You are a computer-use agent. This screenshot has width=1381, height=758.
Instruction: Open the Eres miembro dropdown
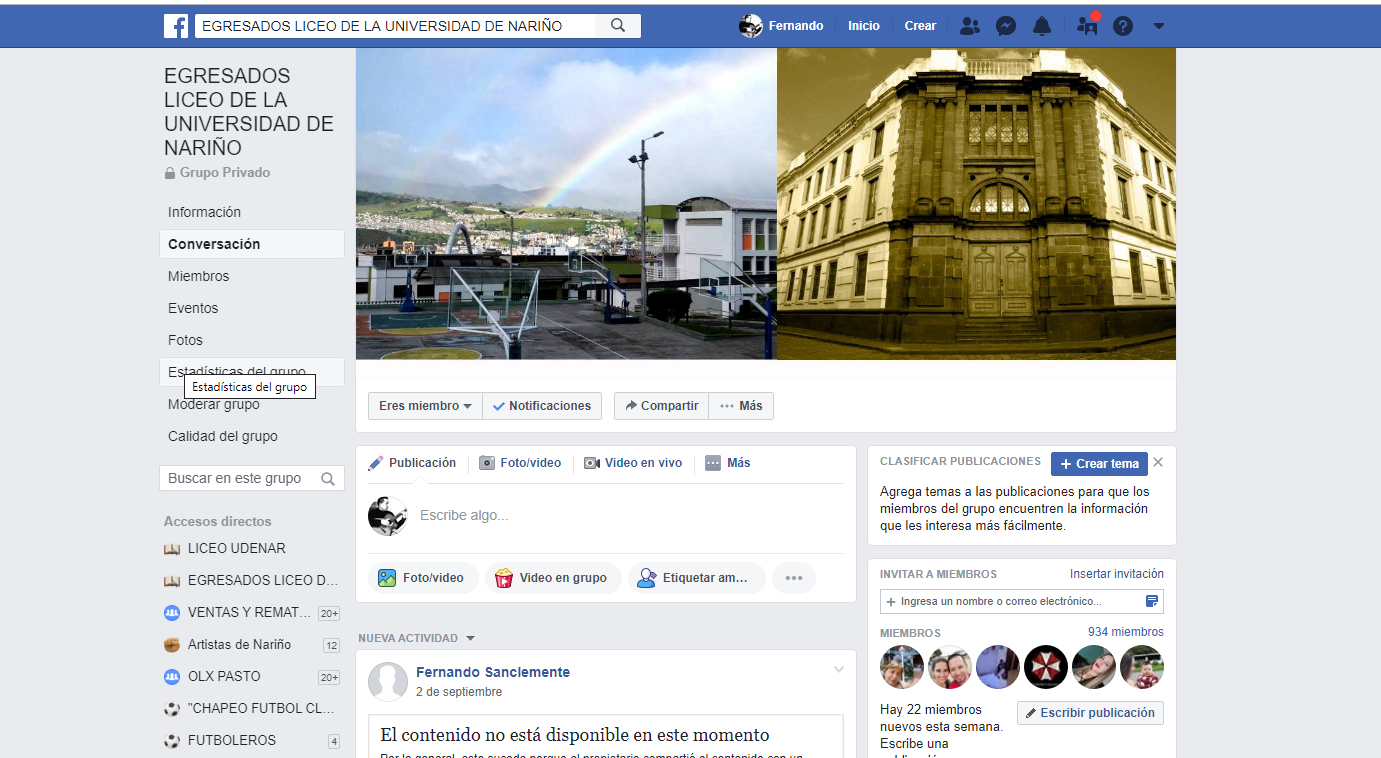coord(425,406)
